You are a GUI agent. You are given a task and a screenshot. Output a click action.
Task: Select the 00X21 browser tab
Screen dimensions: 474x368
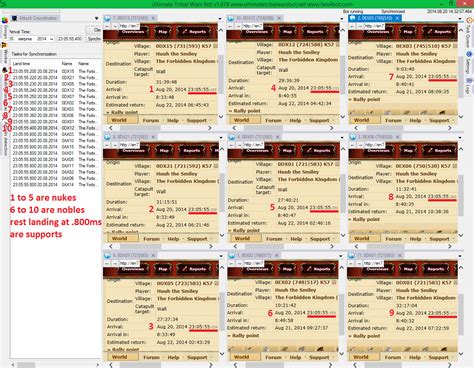[x=130, y=137]
